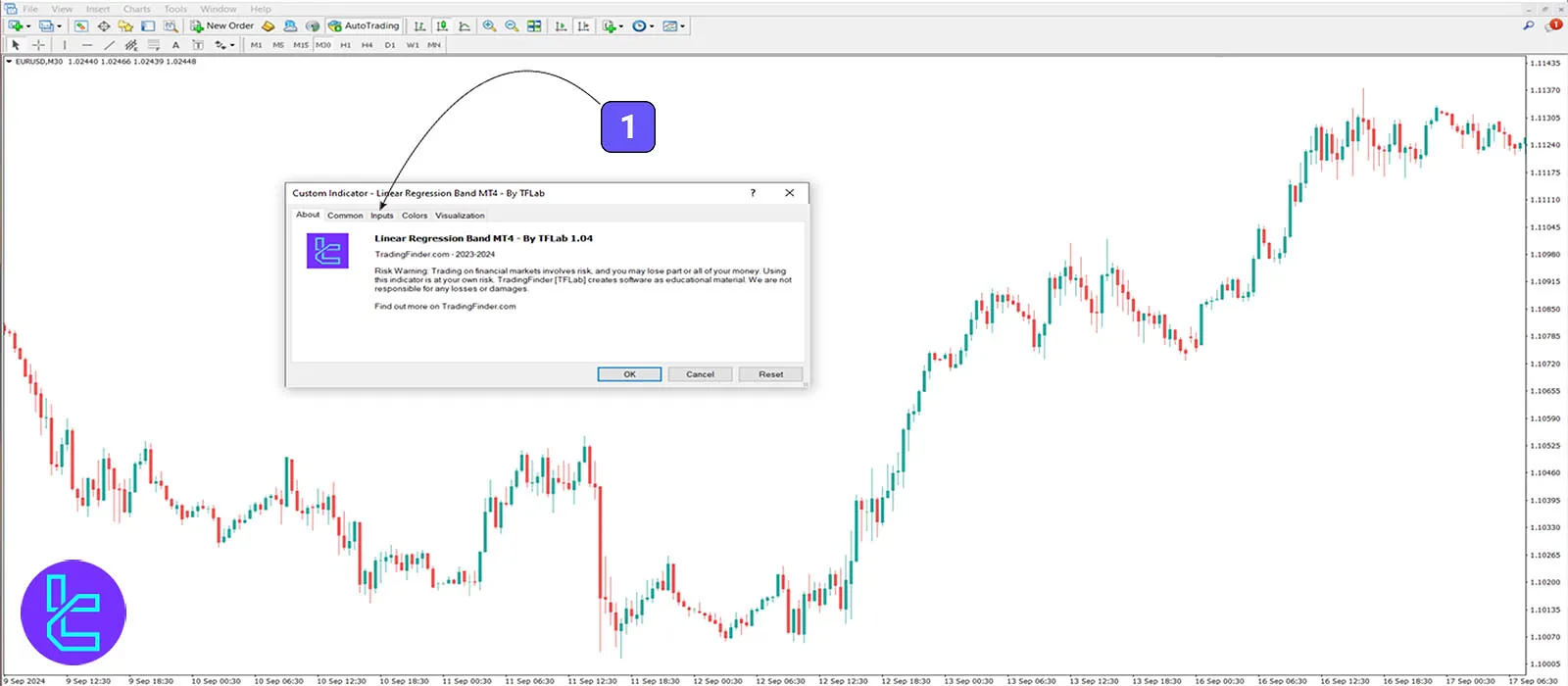Select the Crosshair tool
Image resolution: width=1568 pixels, height=686 pixels.
[x=38, y=45]
